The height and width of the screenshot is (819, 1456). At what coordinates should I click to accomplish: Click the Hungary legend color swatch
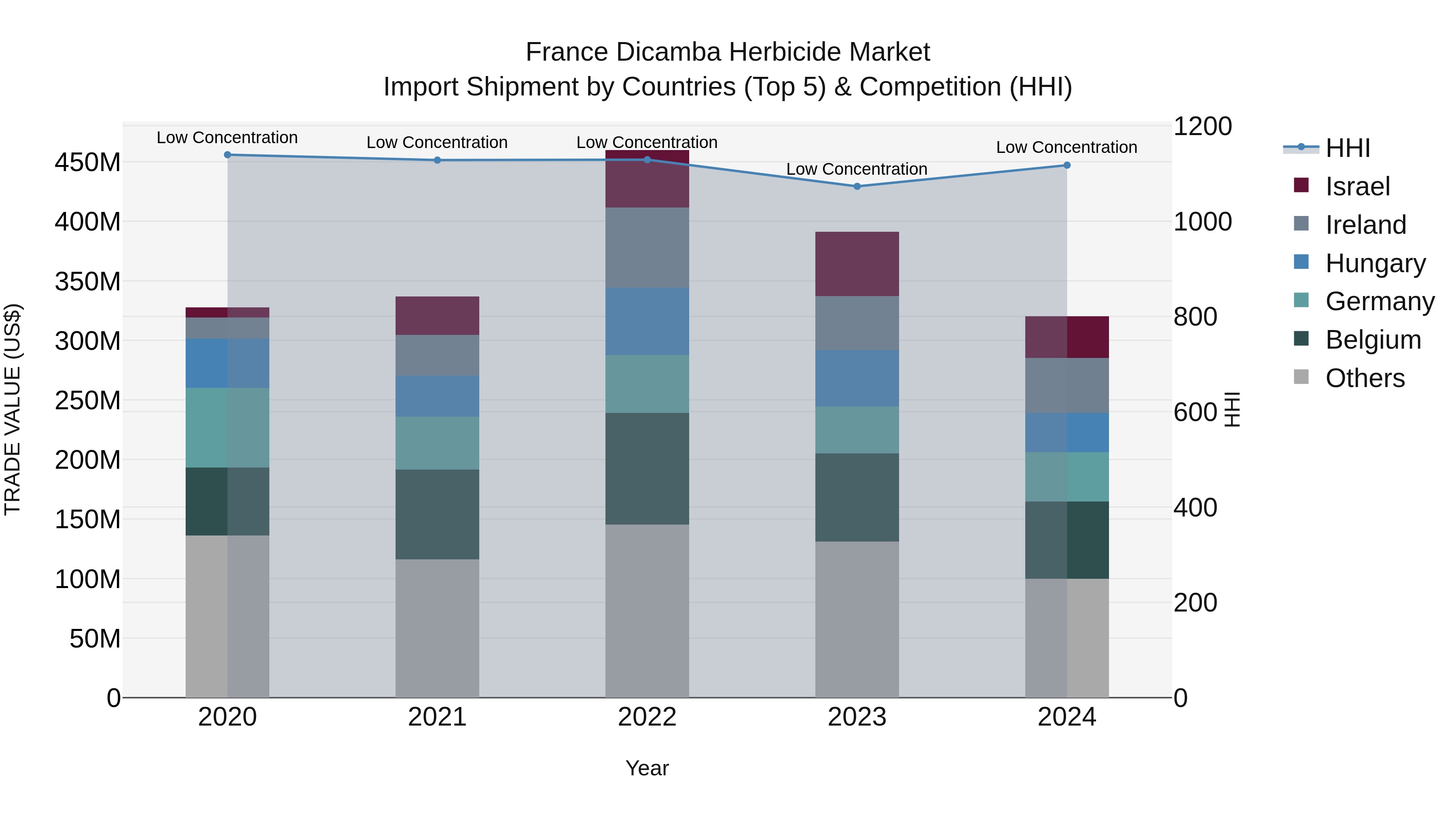coord(1301,262)
